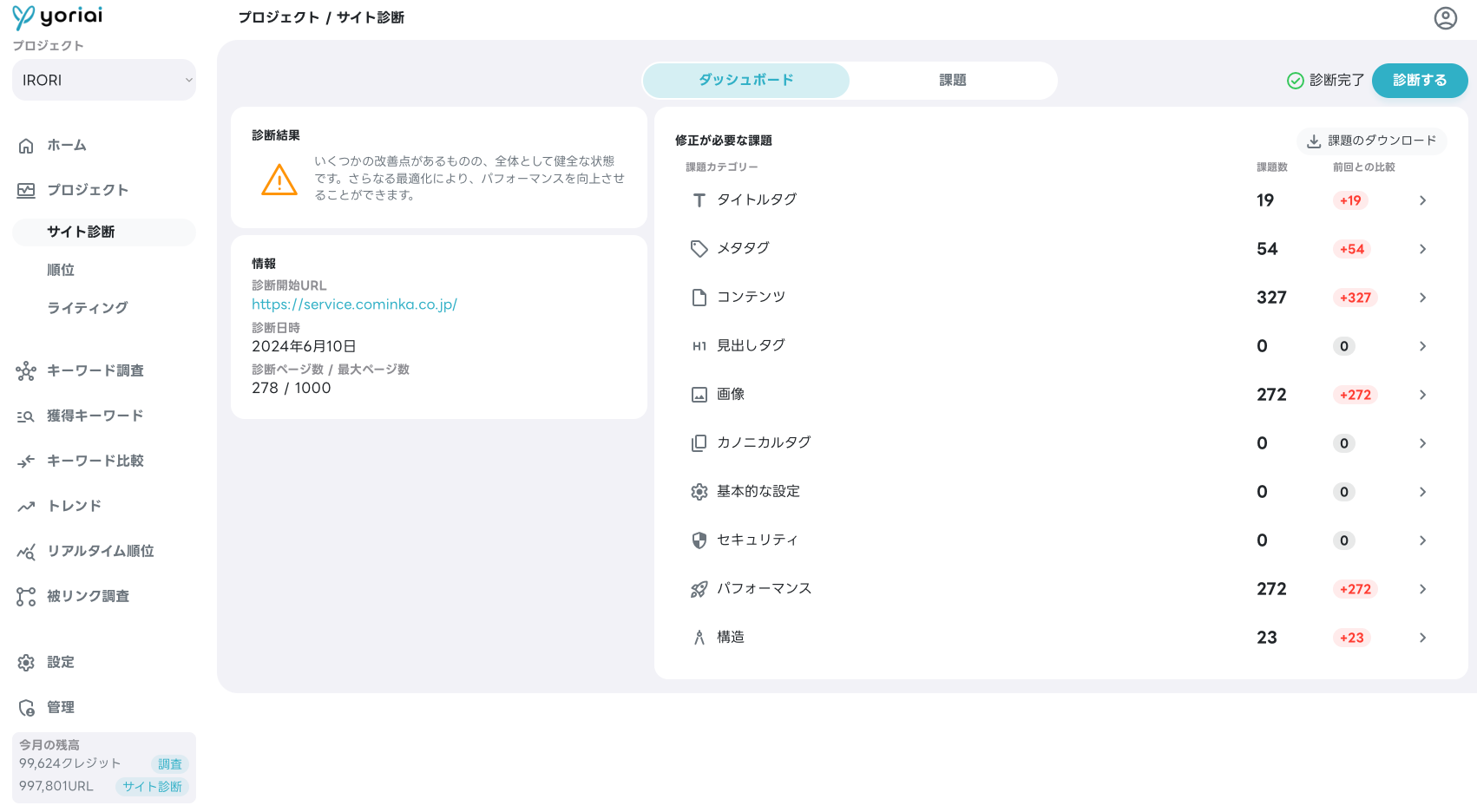
Task: Click the security shield icon
Action: pos(699,540)
